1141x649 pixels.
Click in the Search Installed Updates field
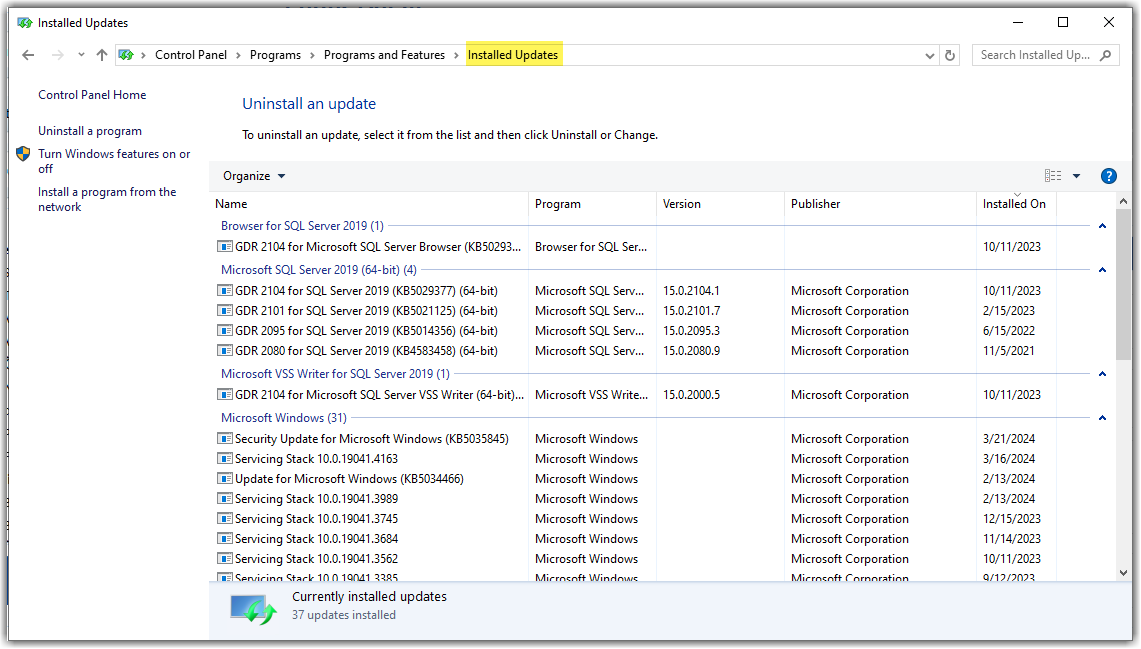click(x=1035, y=55)
